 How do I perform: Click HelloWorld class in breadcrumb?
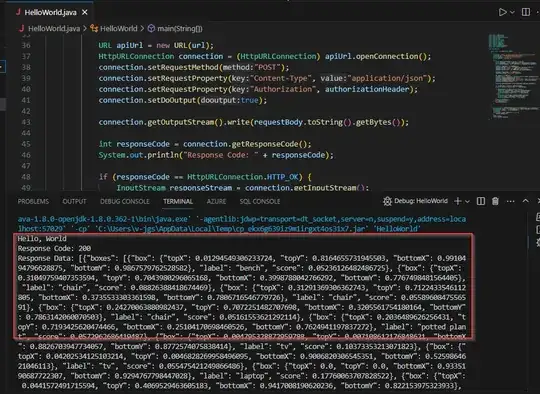click(x=114, y=29)
